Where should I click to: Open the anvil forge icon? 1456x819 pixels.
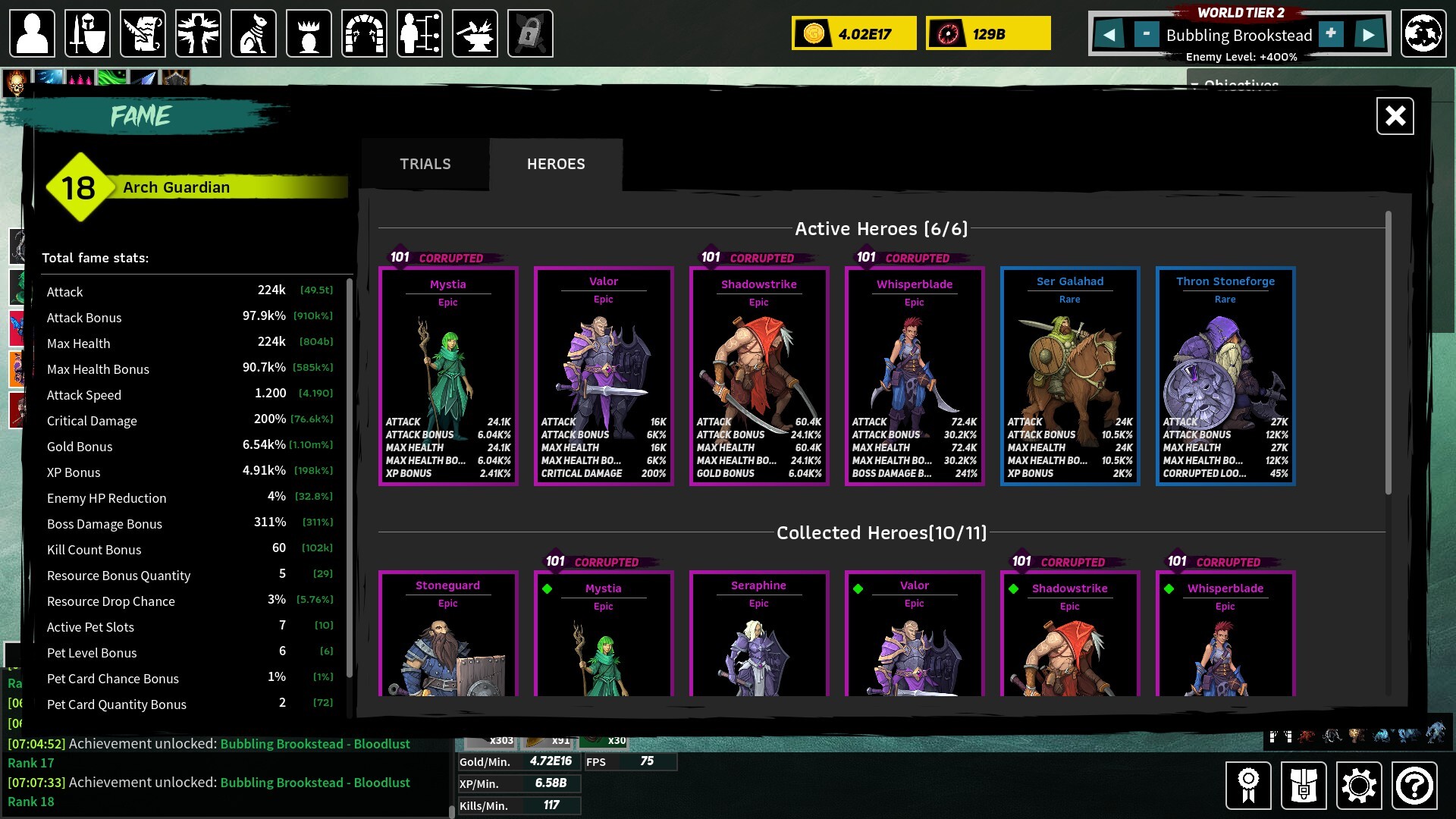(x=475, y=33)
